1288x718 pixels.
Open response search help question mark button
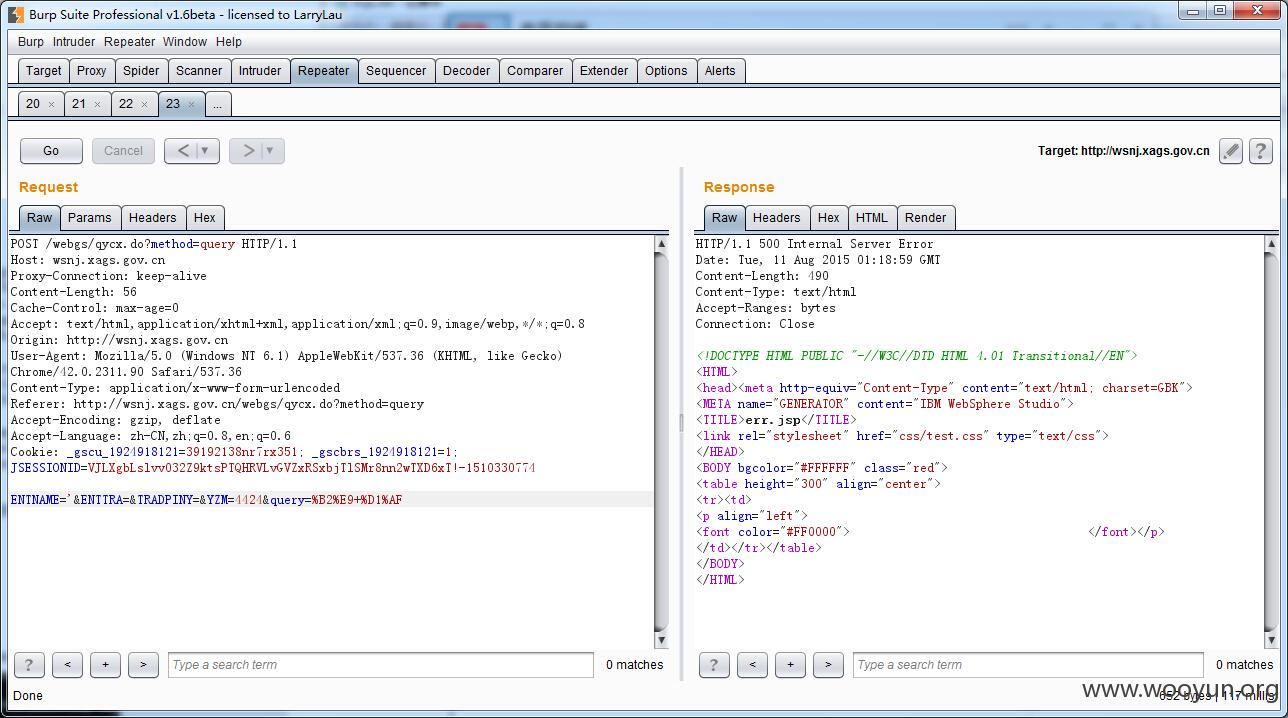pos(714,664)
